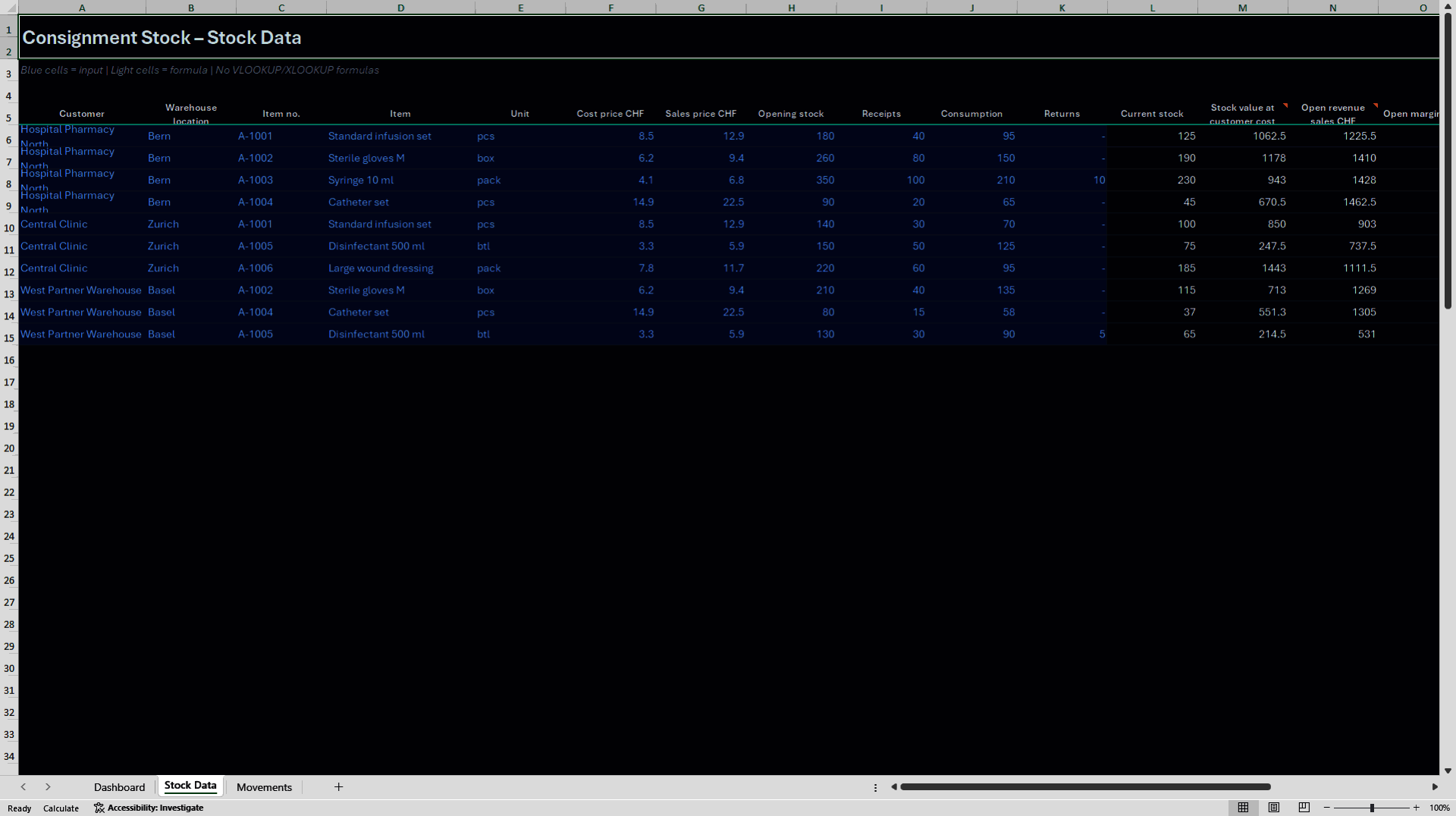The image size is (1456, 816).
Task: Click unit btl cell in row 11
Action: (x=520, y=246)
